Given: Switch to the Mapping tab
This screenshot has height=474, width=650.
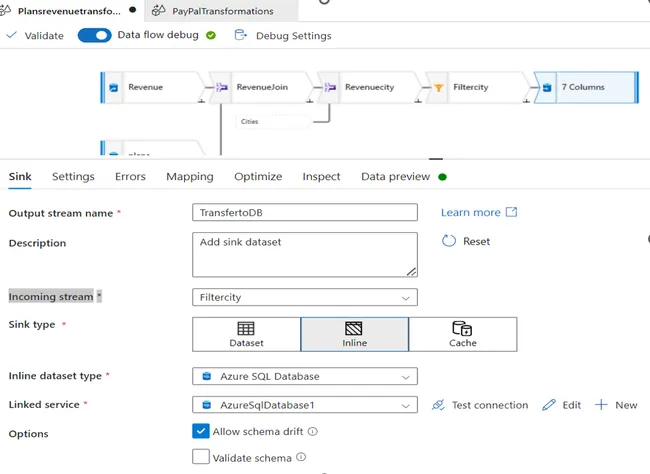Looking at the screenshot, I should click(190, 177).
